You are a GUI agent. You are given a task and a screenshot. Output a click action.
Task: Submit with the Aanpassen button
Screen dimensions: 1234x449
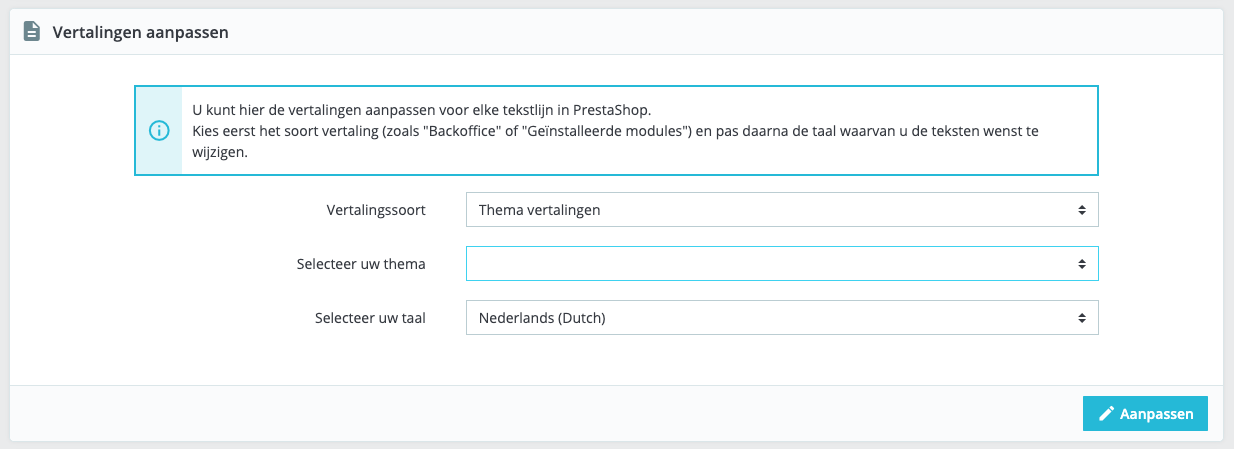coord(1145,414)
